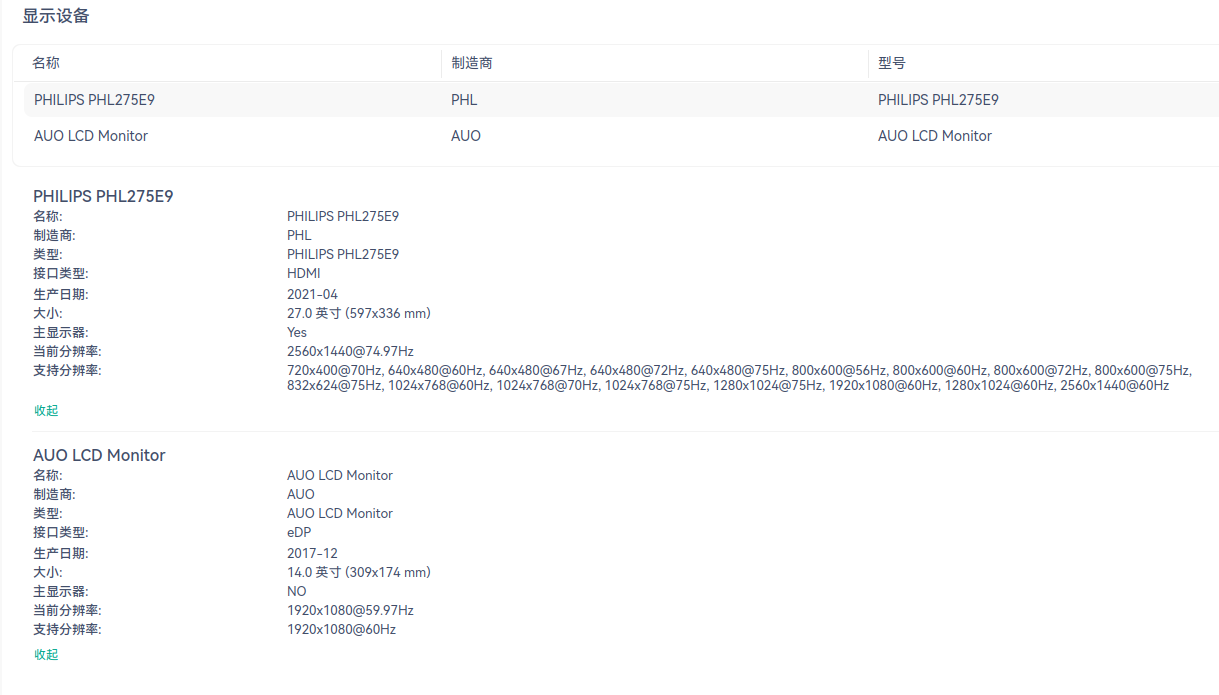
Task: Click the 2017-12 production date value
Action: click(312, 553)
